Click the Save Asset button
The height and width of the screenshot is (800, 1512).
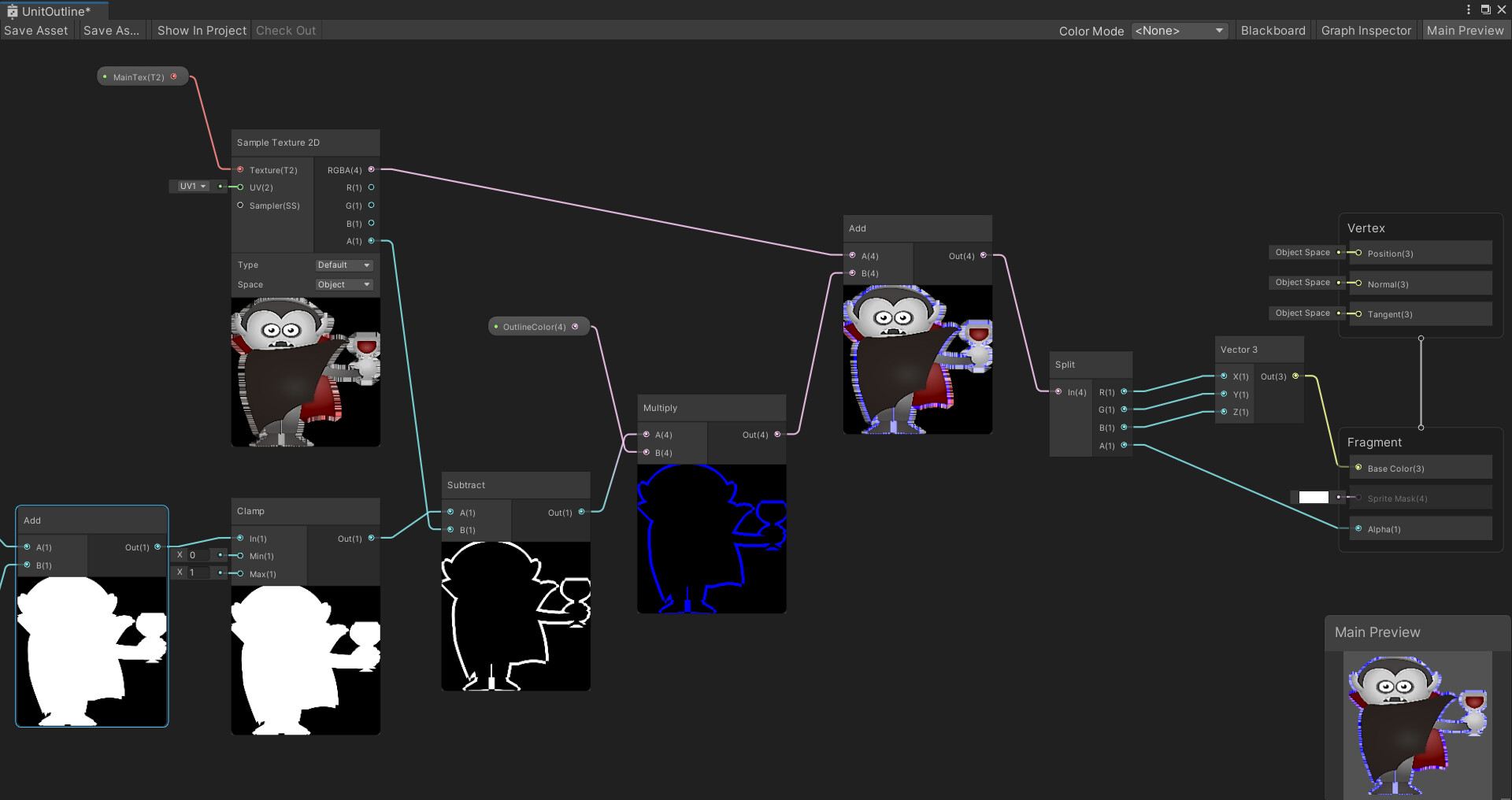pos(35,30)
